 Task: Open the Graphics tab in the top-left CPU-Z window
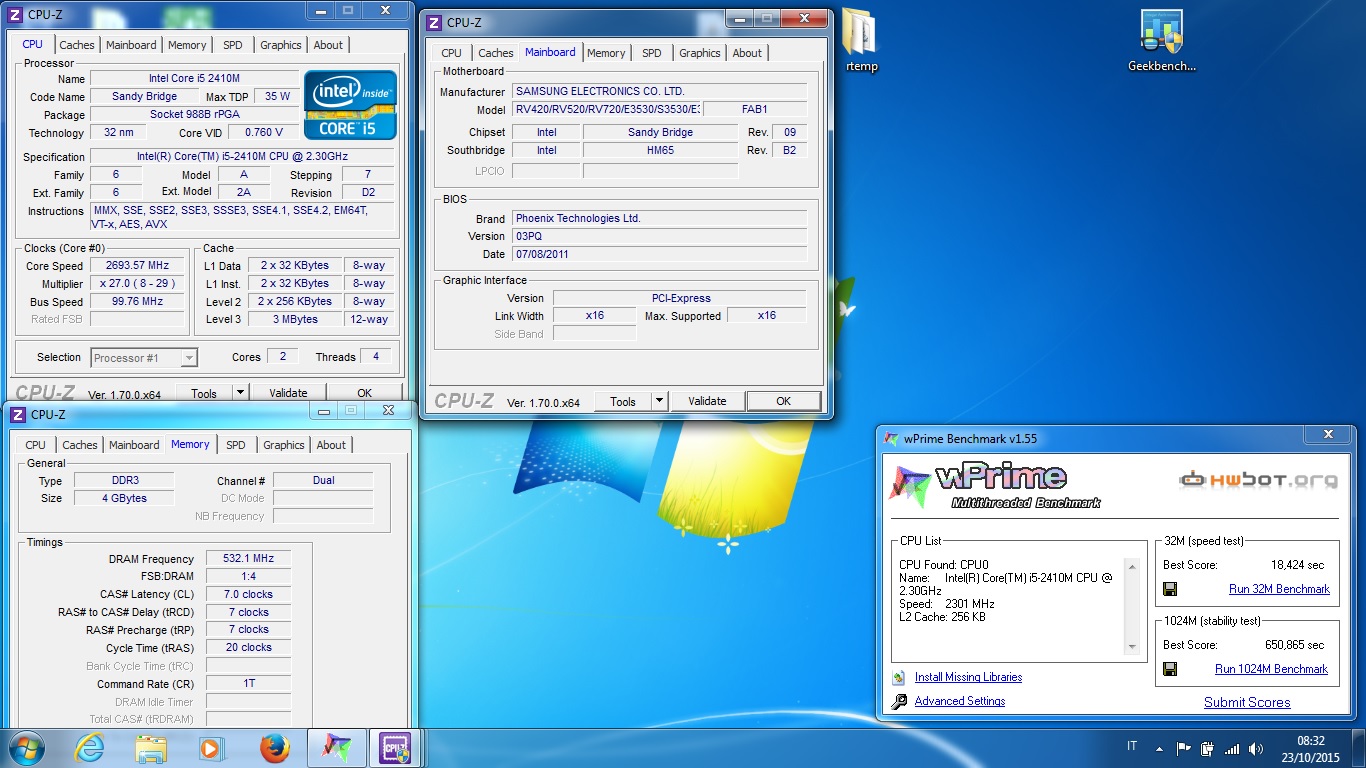[x=281, y=45]
